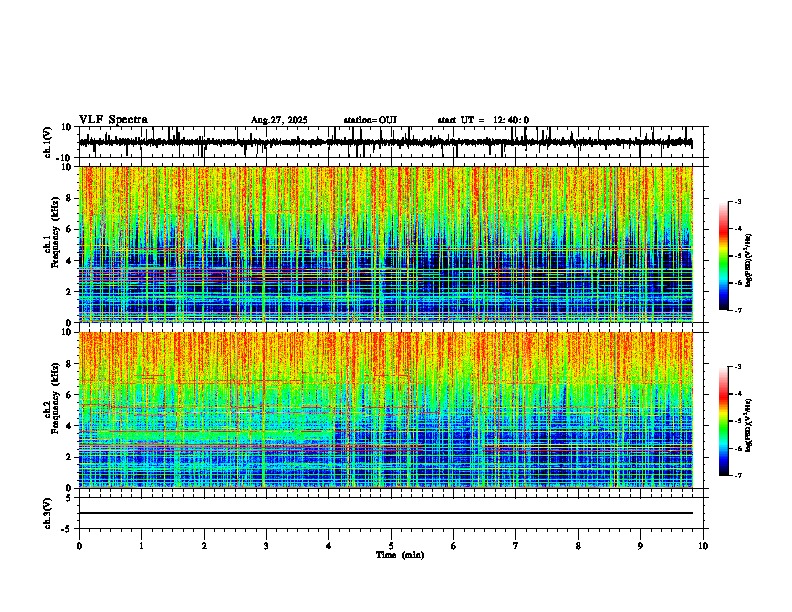Viewport: 792px width, 612px height.
Task: Click the ch.2 spectrogram color scale bar
Action: point(723,421)
